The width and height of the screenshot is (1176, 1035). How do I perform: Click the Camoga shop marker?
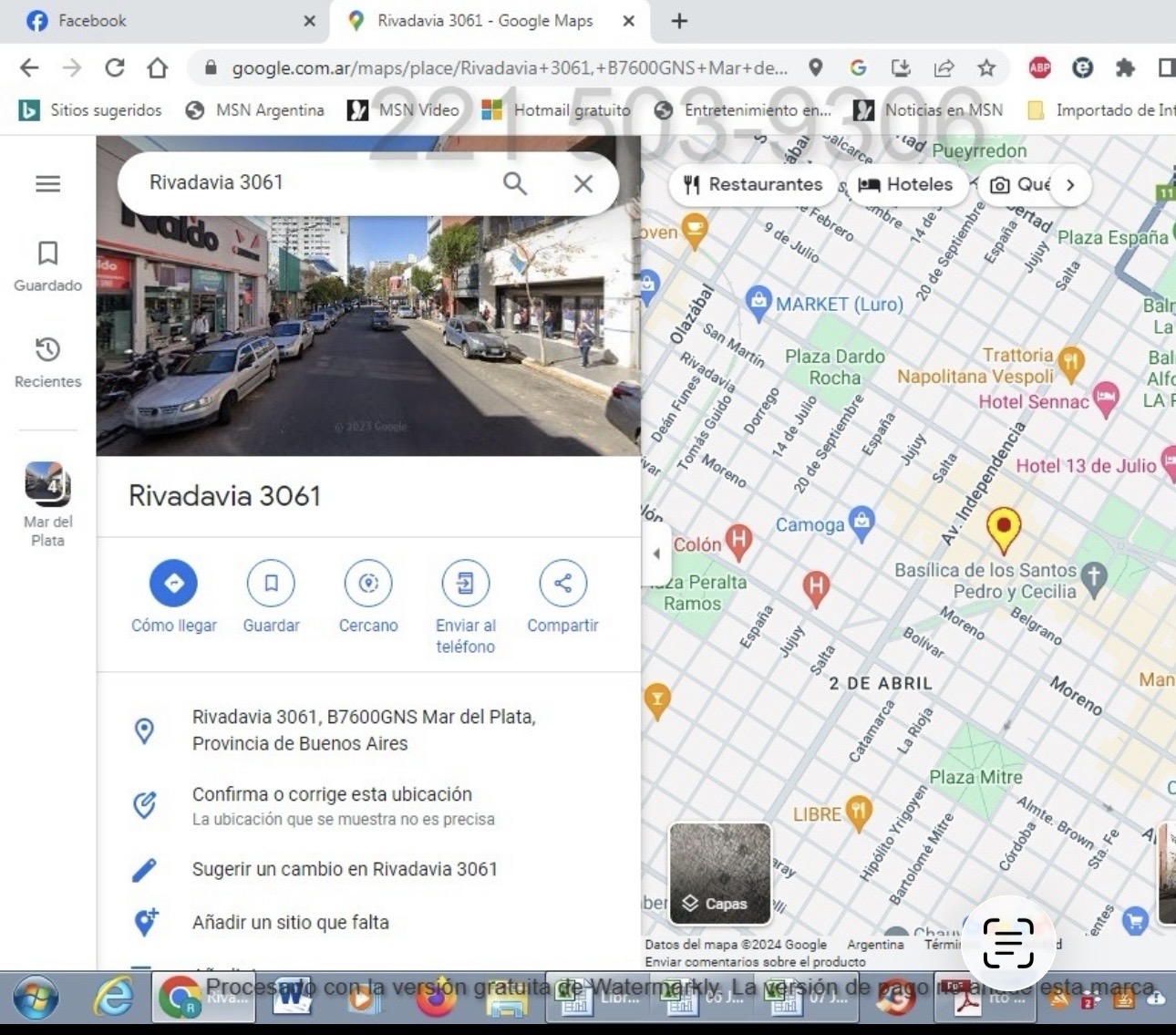click(861, 523)
